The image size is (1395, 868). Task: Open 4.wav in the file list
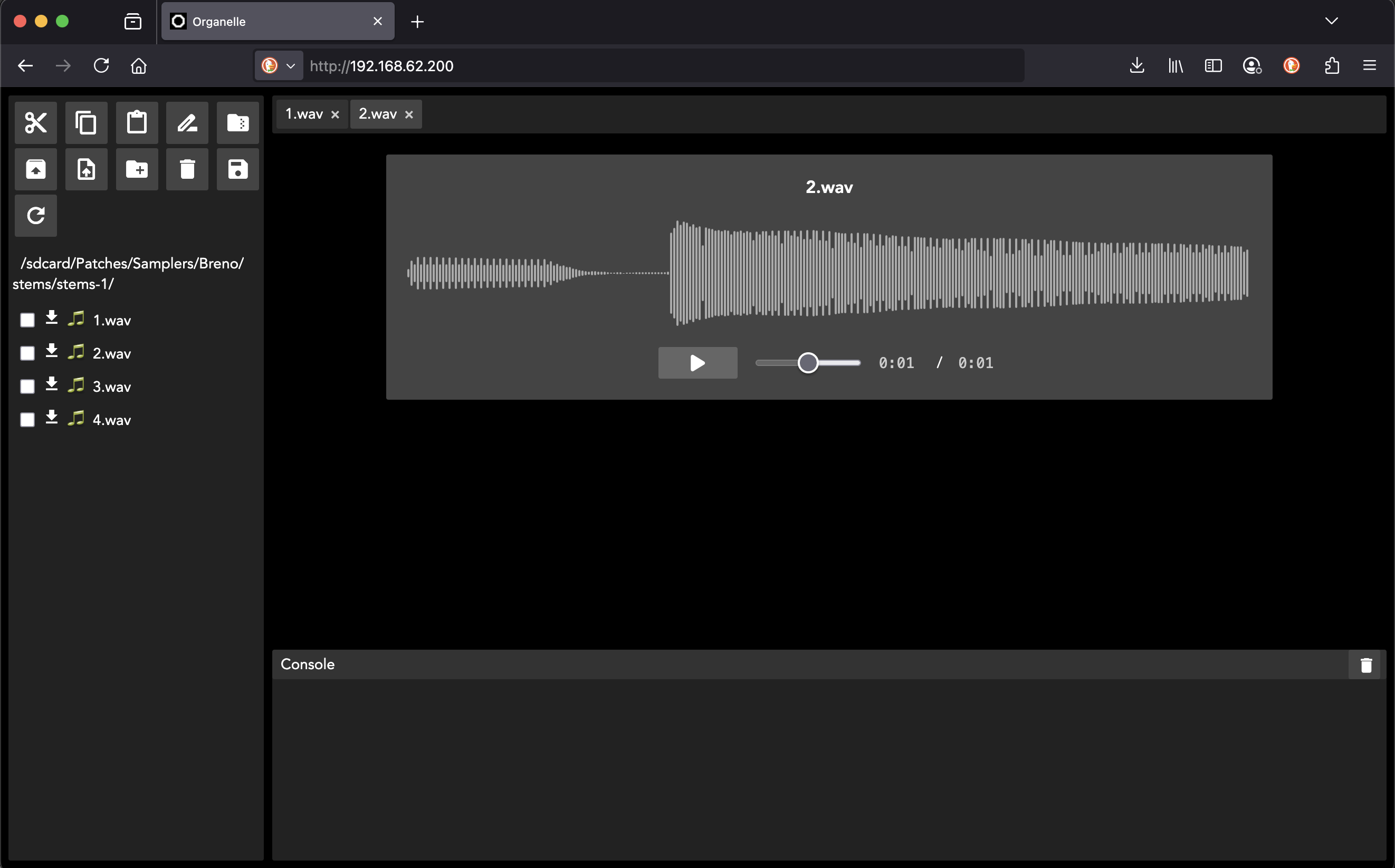[x=112, y=420]
